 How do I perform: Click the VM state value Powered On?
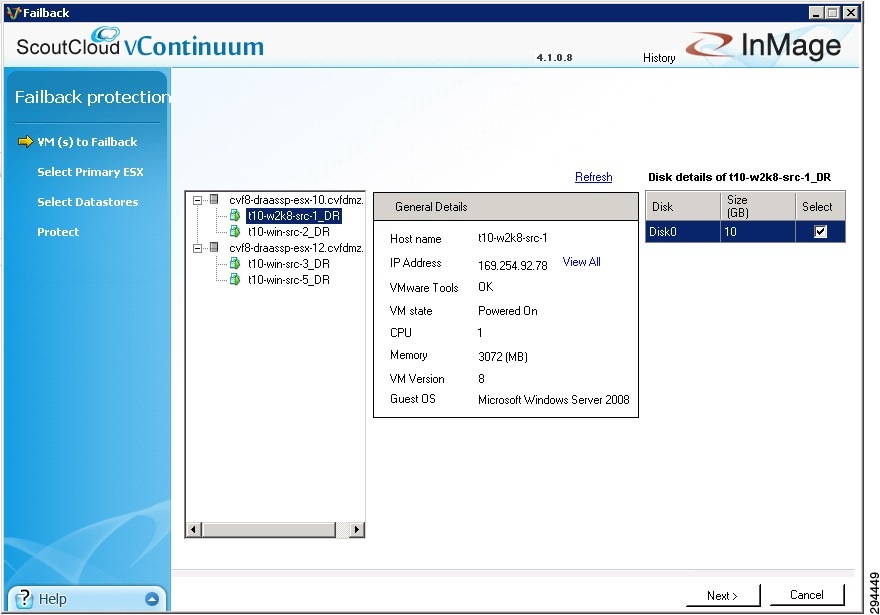[507, 311]
